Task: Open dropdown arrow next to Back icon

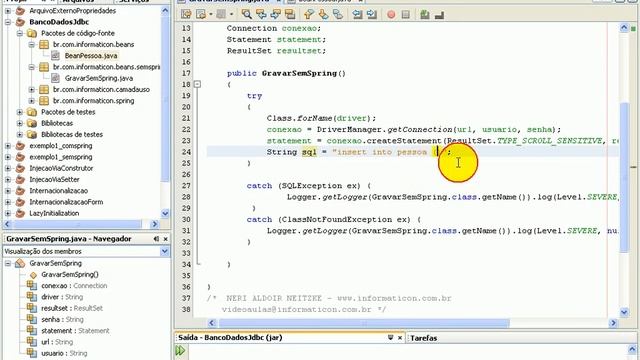Action: pyautogui.click(x=211, y=14)
